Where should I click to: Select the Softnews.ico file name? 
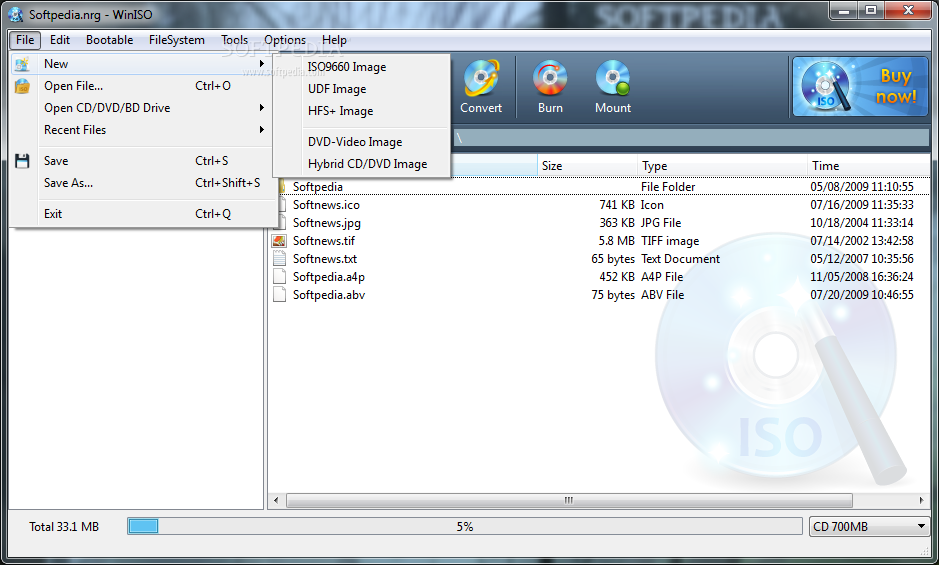[x=326, y=205]
